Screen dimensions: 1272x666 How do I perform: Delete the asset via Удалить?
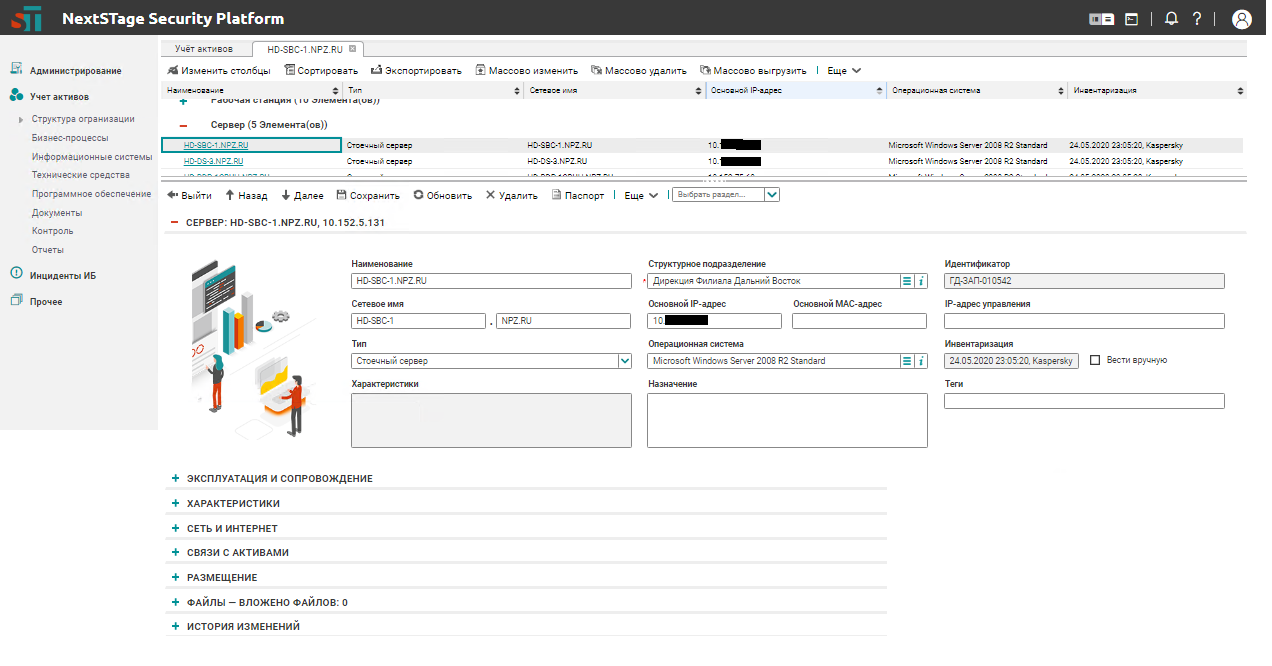[x=511, y=196]
